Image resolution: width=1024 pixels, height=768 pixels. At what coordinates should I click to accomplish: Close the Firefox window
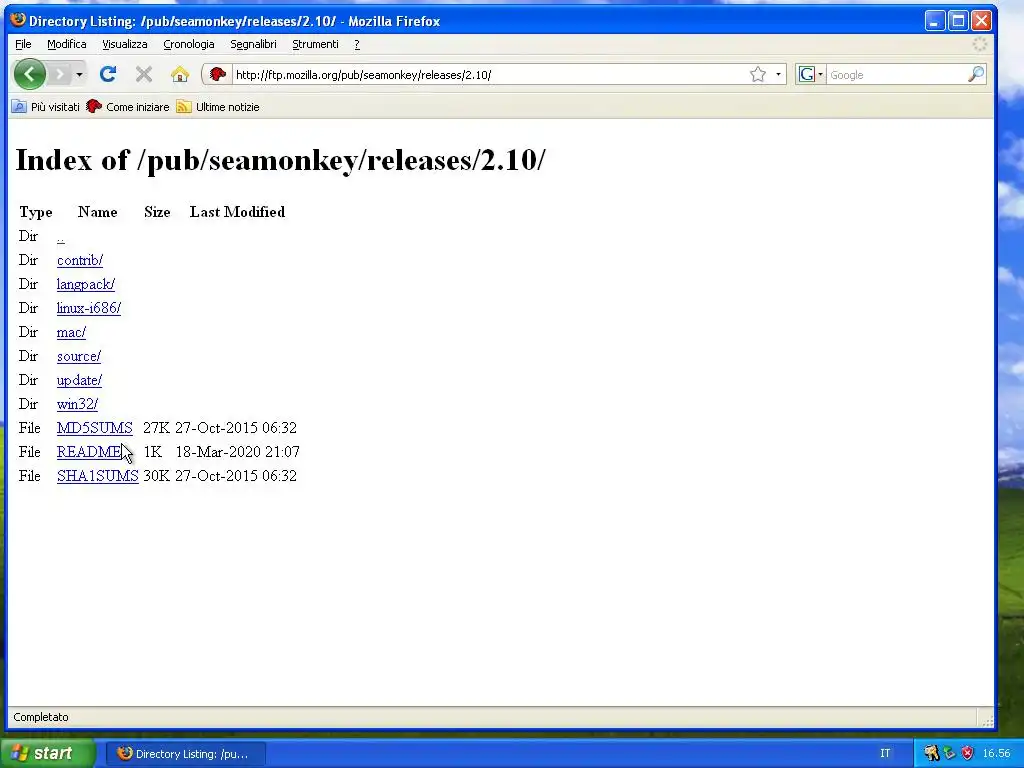pos(981,21)
